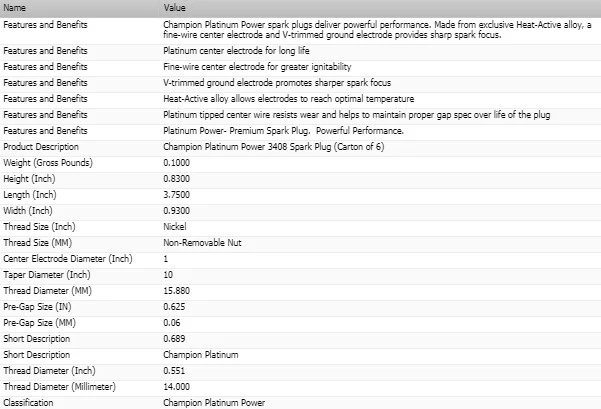
Task: Select the 'Platinum tipped center wire resists wear' value
Action: [x=356, y=115]
